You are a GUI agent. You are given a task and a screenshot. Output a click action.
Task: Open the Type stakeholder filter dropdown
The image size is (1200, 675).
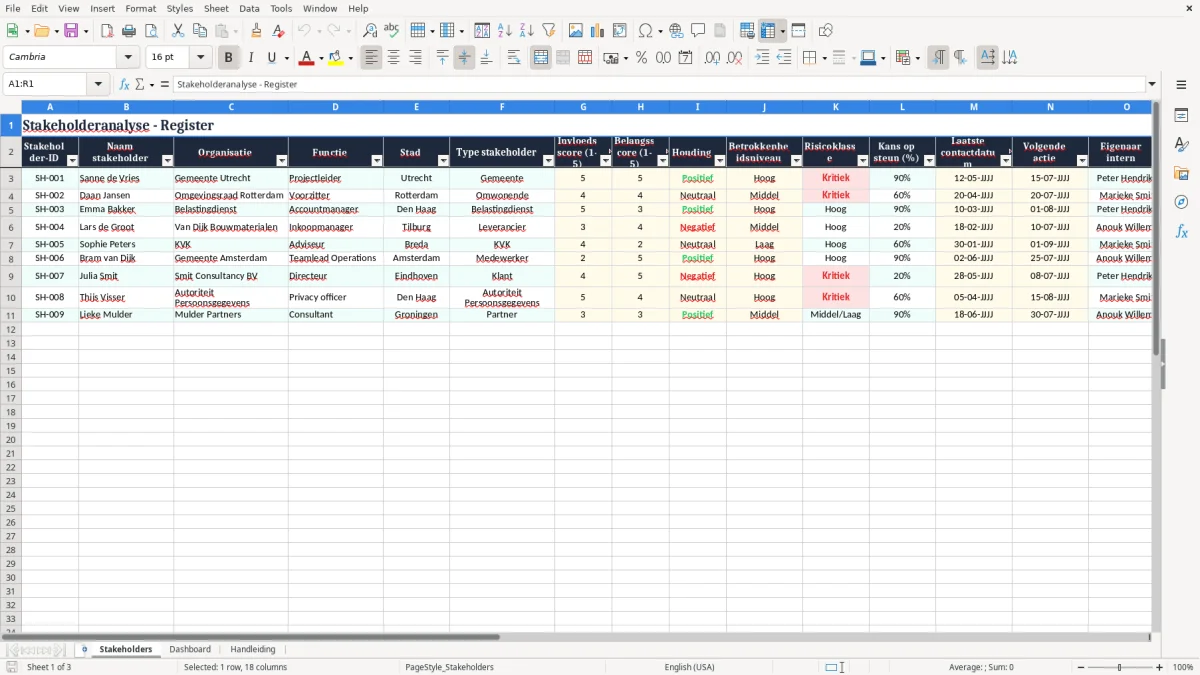point(548,161)
